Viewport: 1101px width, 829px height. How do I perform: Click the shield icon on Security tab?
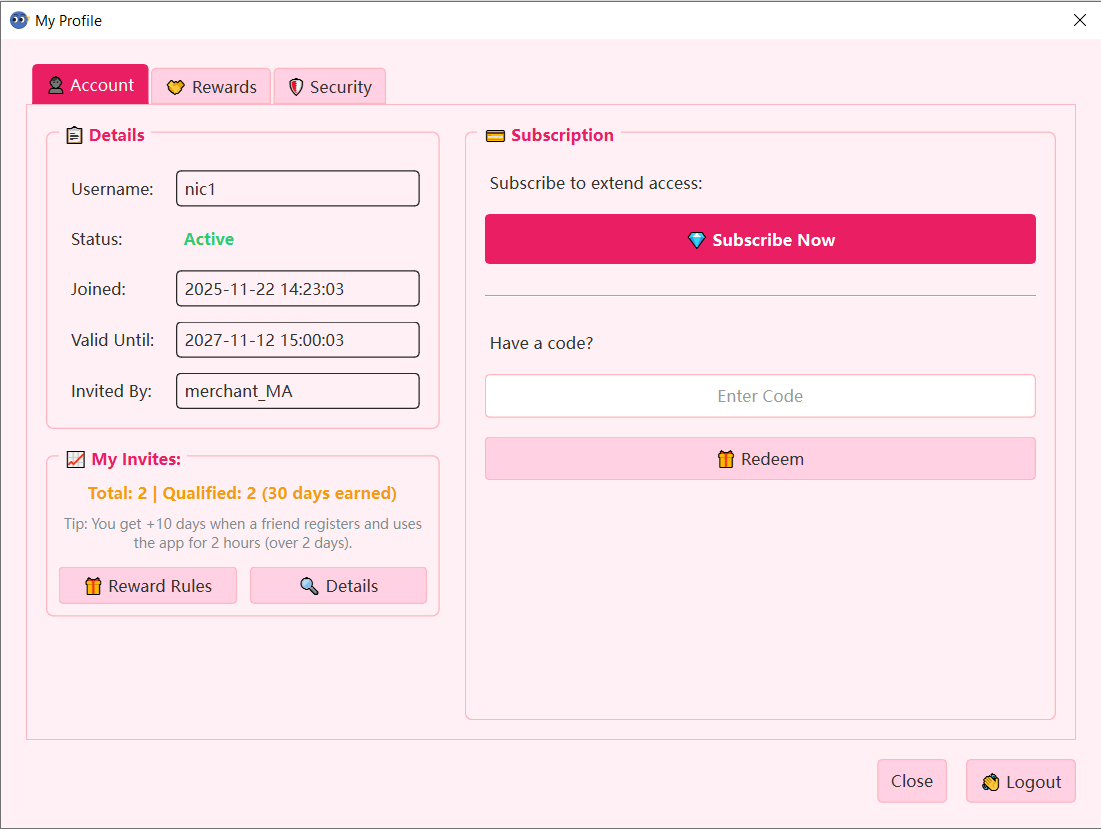(295, 88)
